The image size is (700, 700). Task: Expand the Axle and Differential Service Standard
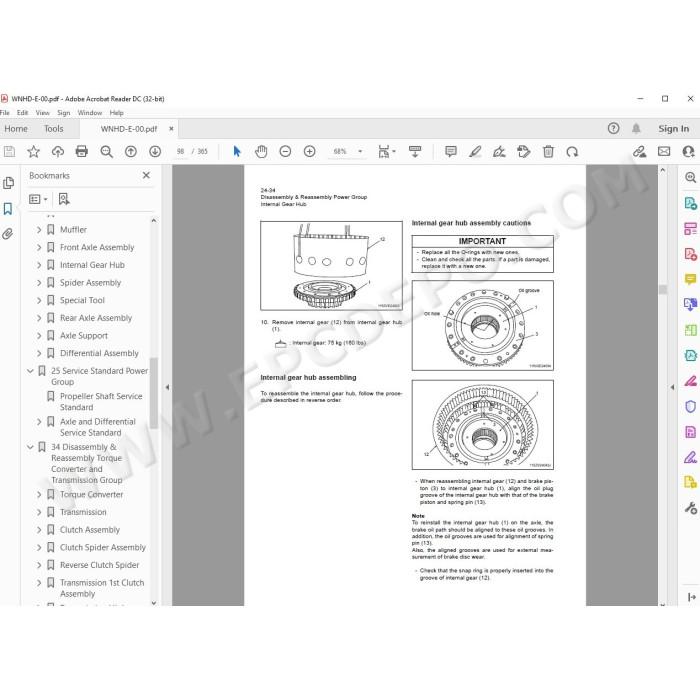tap(39, 422)
